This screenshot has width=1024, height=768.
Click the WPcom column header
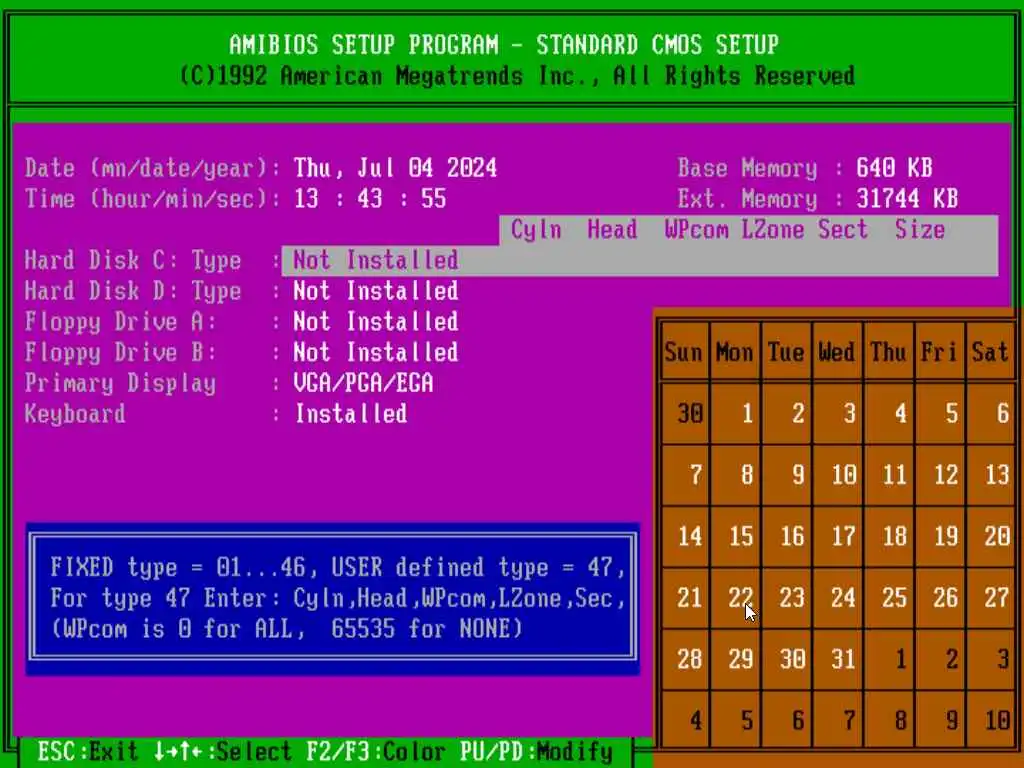[x=696, y=229]
